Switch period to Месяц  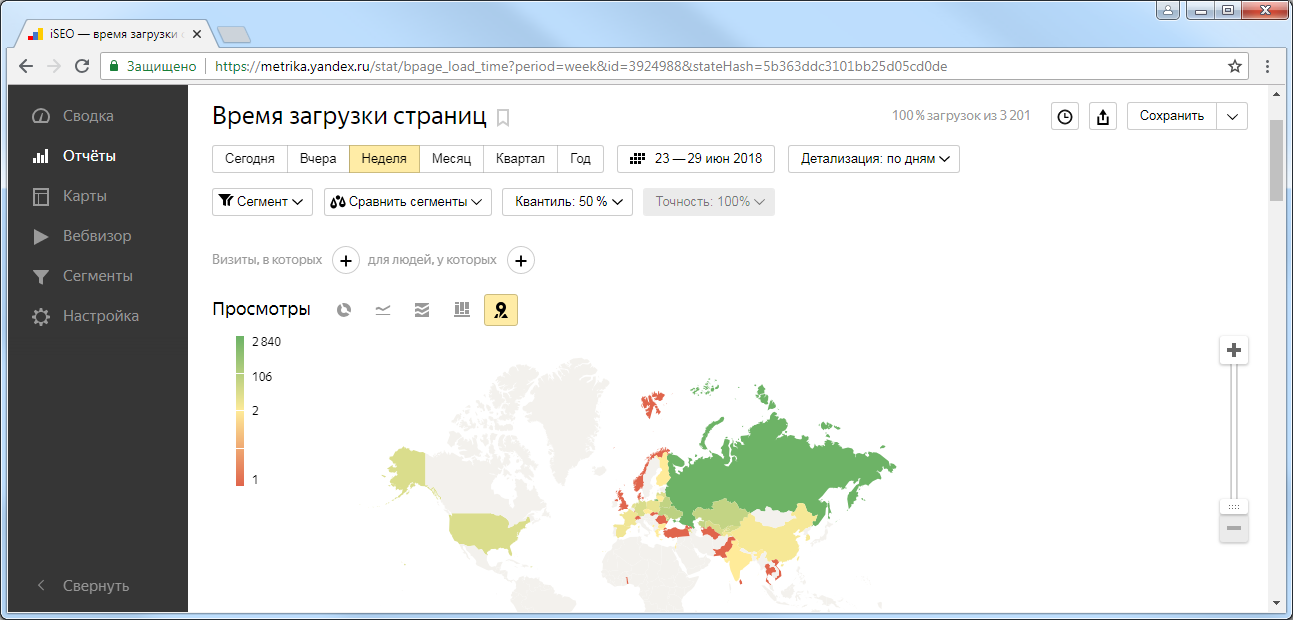pos(451,159)
